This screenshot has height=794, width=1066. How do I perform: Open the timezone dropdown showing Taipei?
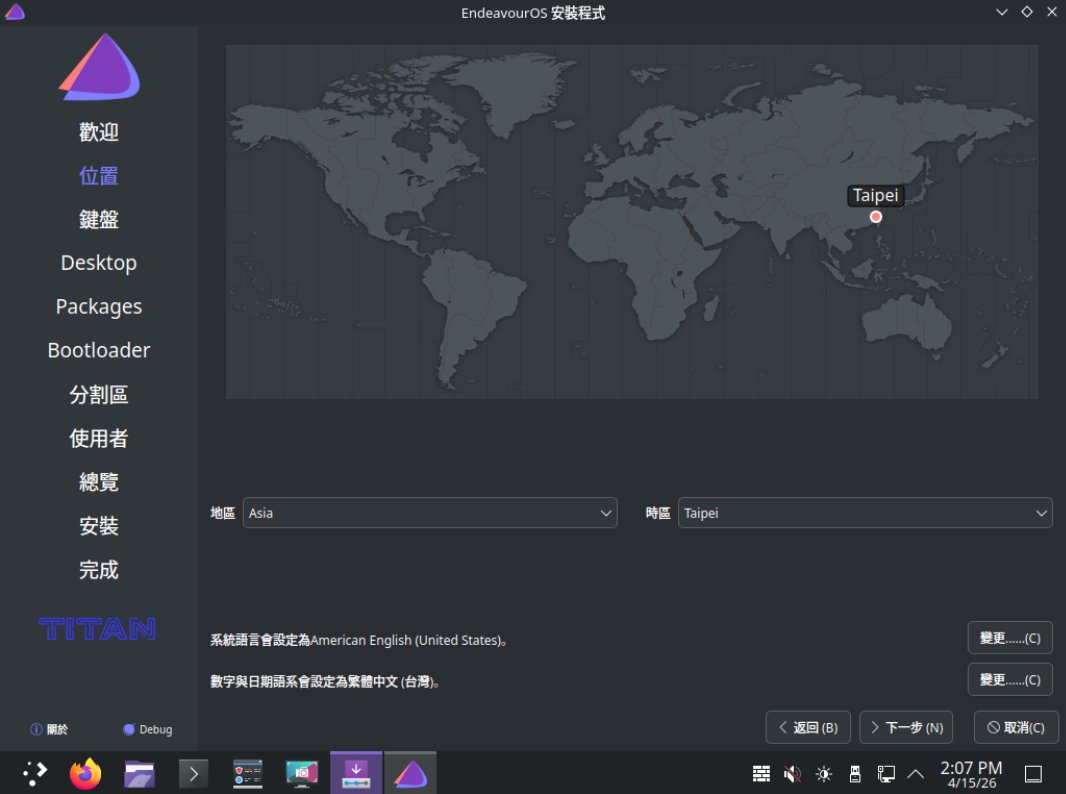point(864,513)
